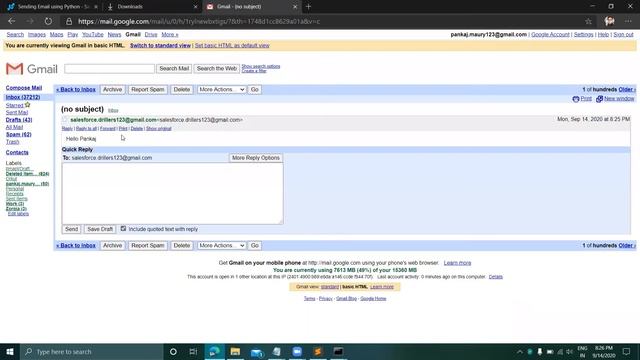Open Sent Mail folder
Viewport: 640px width, 360px height.
(x=17, y=112)
